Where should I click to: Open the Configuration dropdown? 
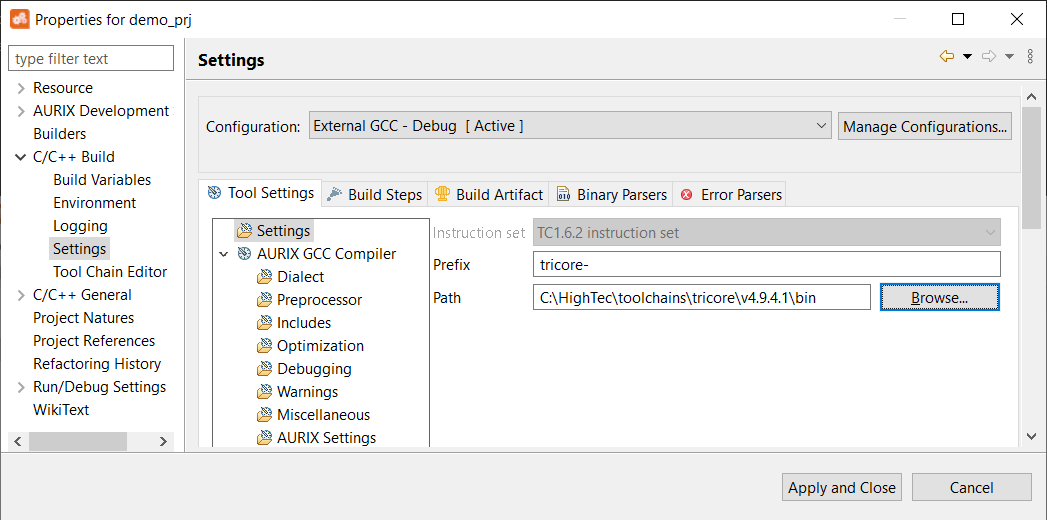tap(570, 125)
